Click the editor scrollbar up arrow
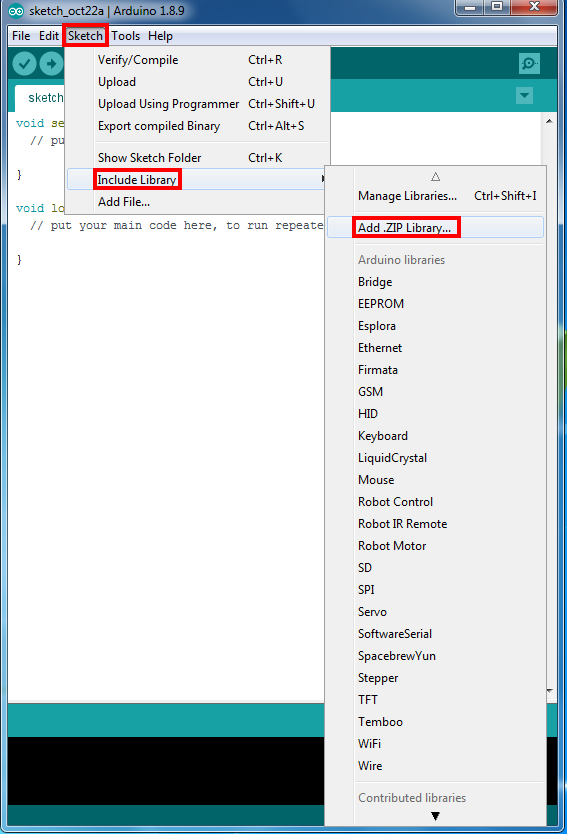This screenshot has height=834, width=567. coord(549,121)
